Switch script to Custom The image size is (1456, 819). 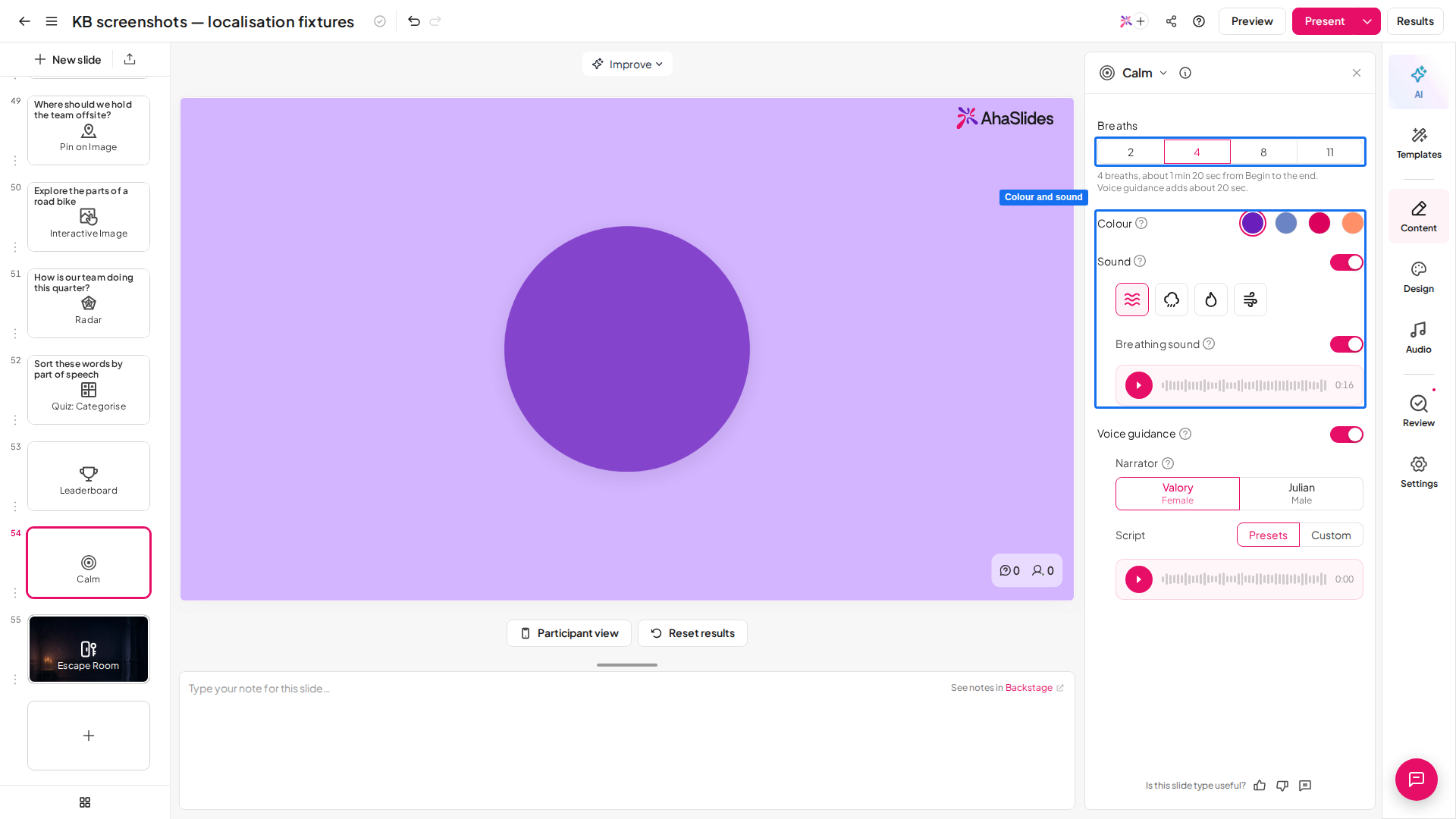click(x=1331, y=535)
